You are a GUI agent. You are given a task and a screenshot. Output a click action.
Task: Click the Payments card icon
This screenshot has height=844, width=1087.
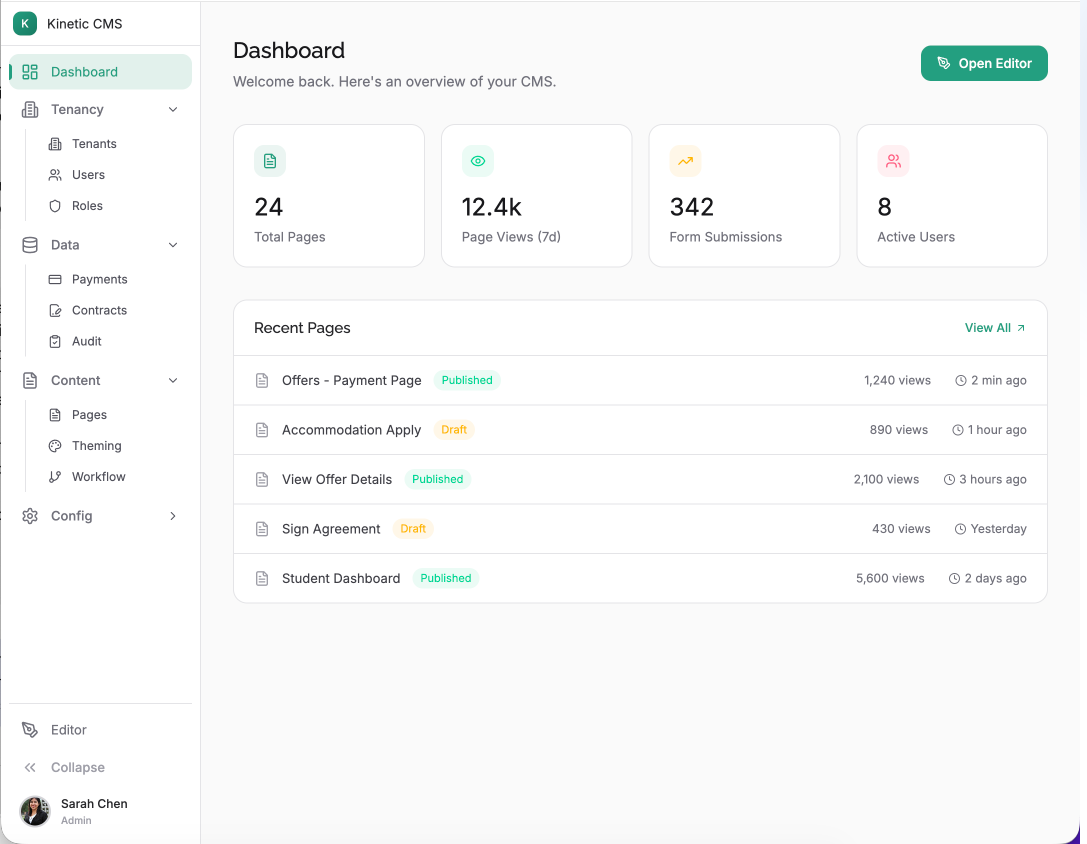coord(55,279)
